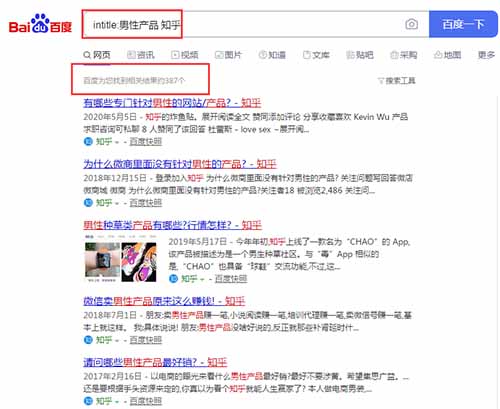Click 知乎 source icon under 2020年5月5日 result
The width and height of the screenshot is (500, 409).
(x=88, y=141)
